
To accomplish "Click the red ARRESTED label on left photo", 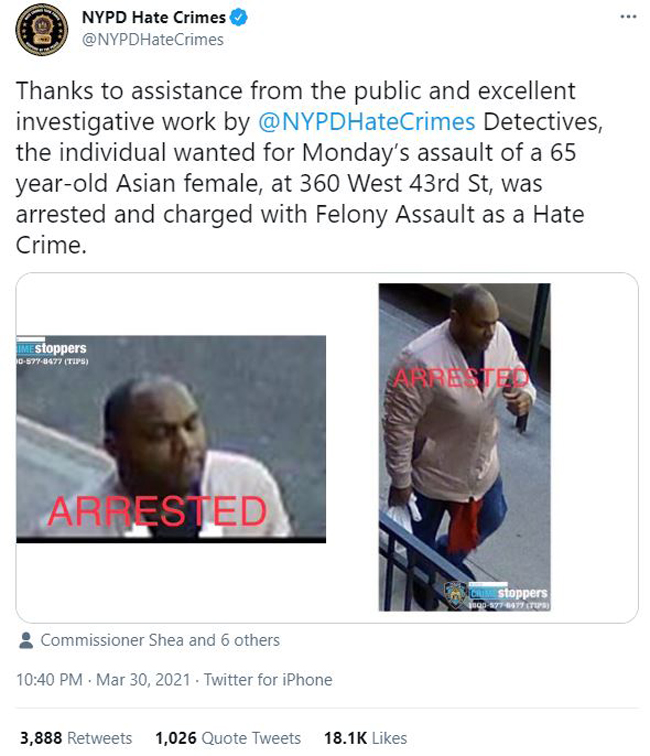I will 157,511.
